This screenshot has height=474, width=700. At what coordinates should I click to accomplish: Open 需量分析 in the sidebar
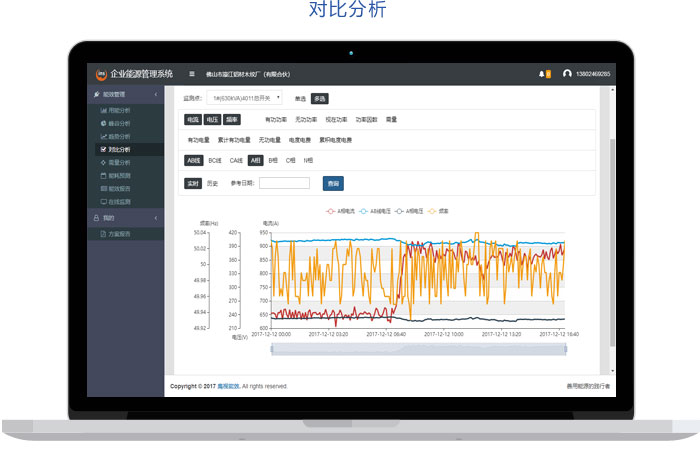tap(119, 162)
